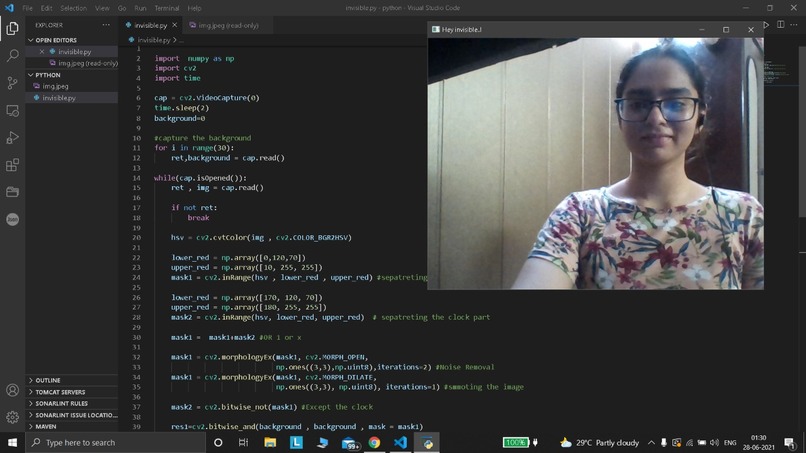The height and width of the screenshot is (453, 806).
Task: Open the Run and Debug view
Action: [x=12, y=138]
